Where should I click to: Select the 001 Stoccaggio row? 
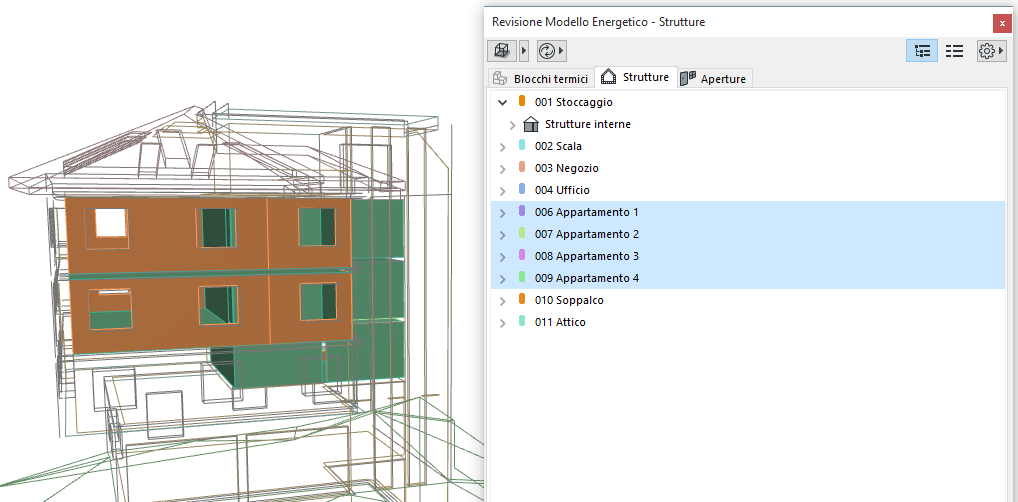click(748, 102)
